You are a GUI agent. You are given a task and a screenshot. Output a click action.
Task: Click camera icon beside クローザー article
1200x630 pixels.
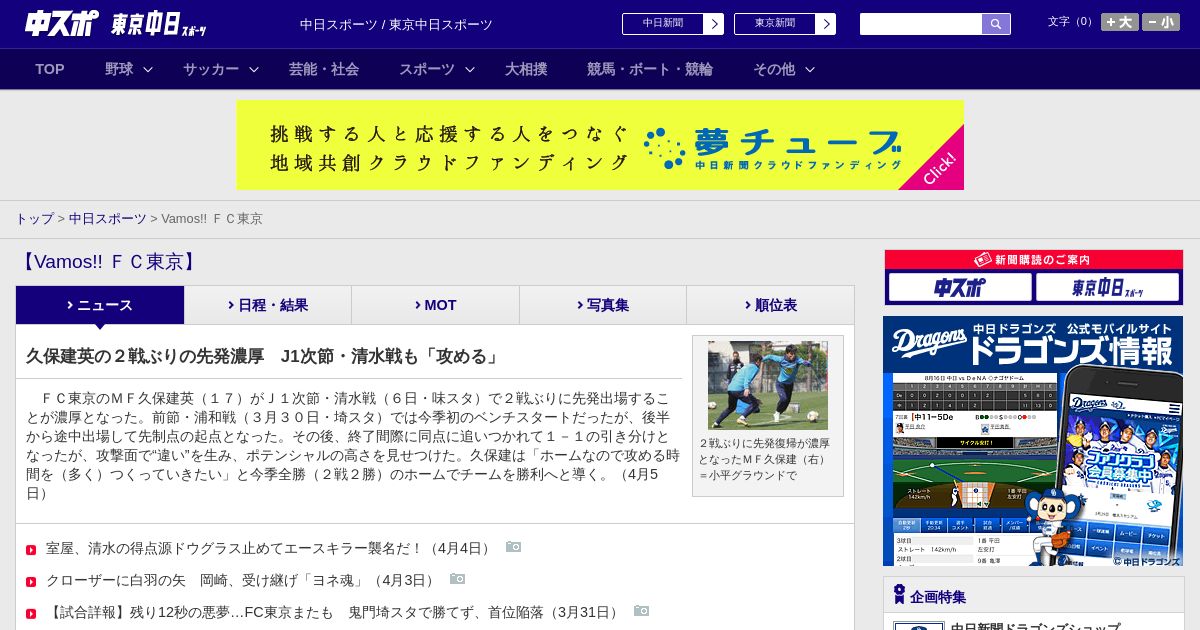[457, 579]
